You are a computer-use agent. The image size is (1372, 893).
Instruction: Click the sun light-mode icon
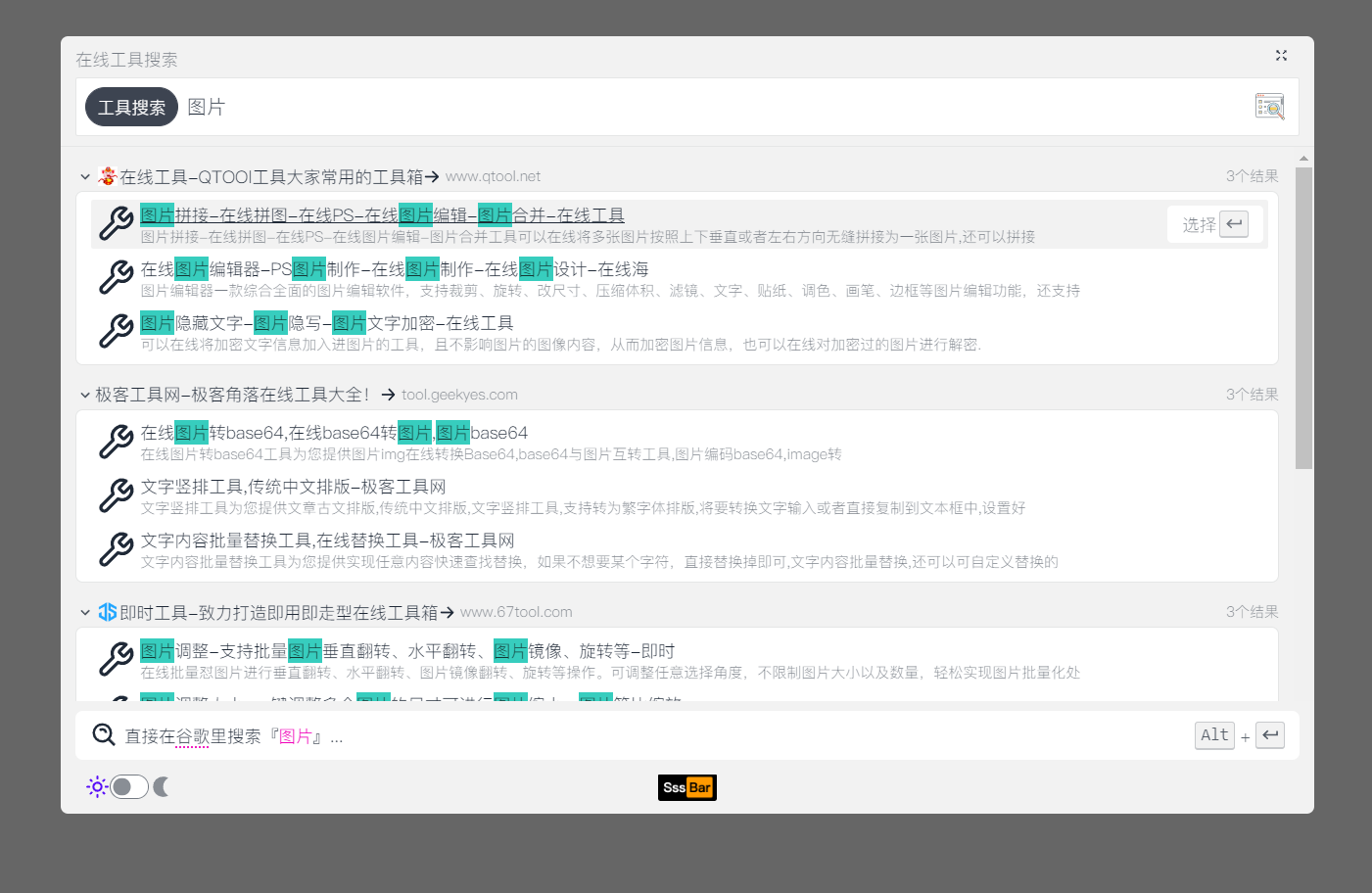click(x=96, y=786)
